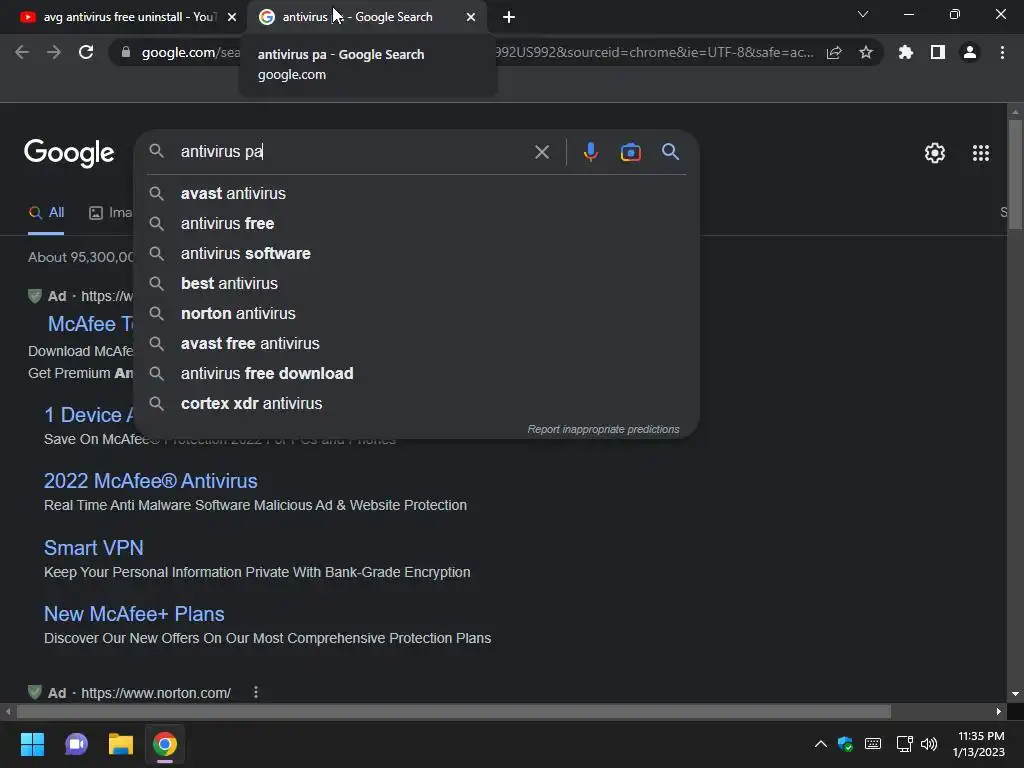Image resolution: width=1024 pixels, height=768 pixels.
Task: Share this page icon in address bar
Action: pos(834,52)
